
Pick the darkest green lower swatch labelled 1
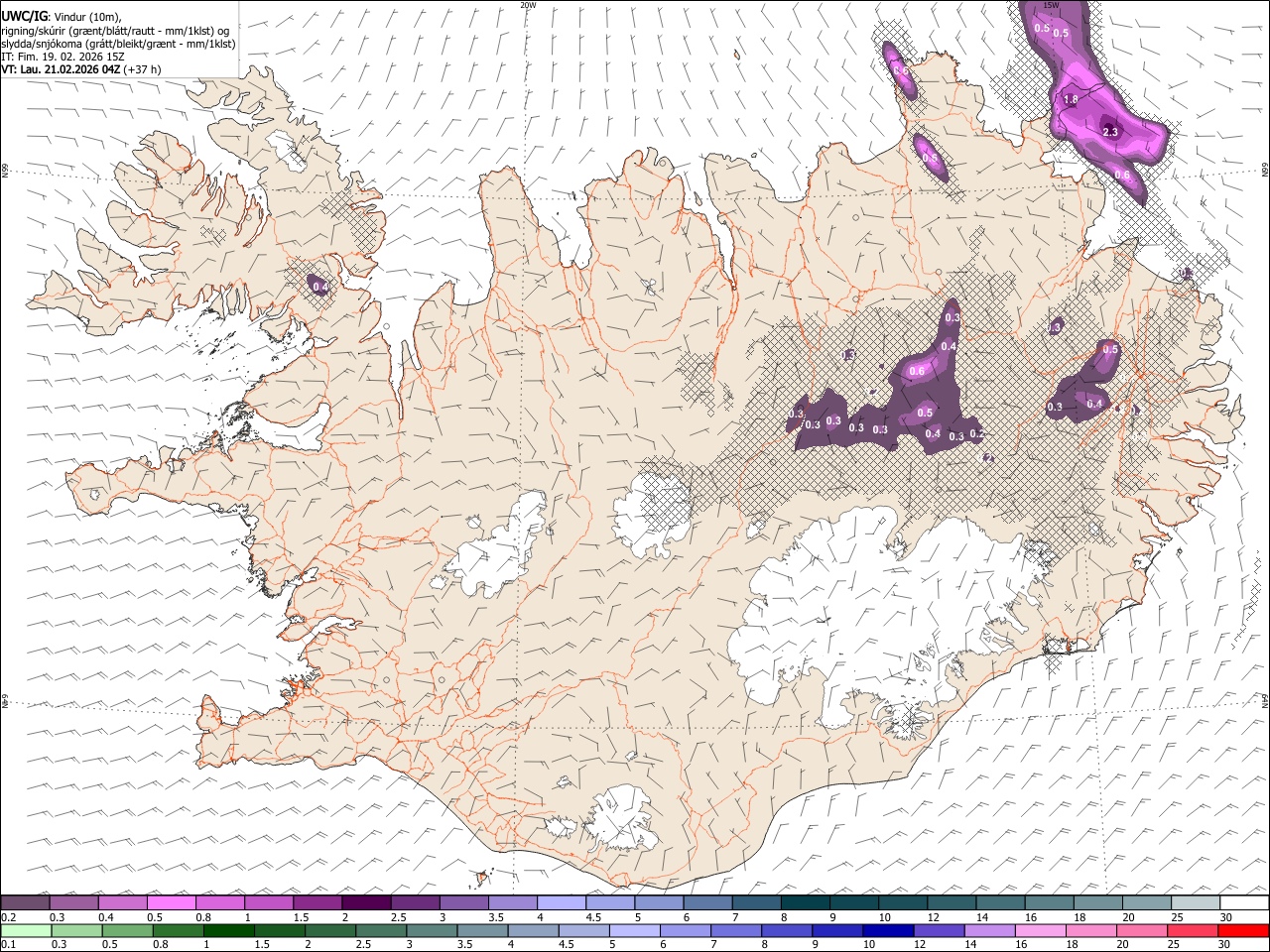point(228,930)
